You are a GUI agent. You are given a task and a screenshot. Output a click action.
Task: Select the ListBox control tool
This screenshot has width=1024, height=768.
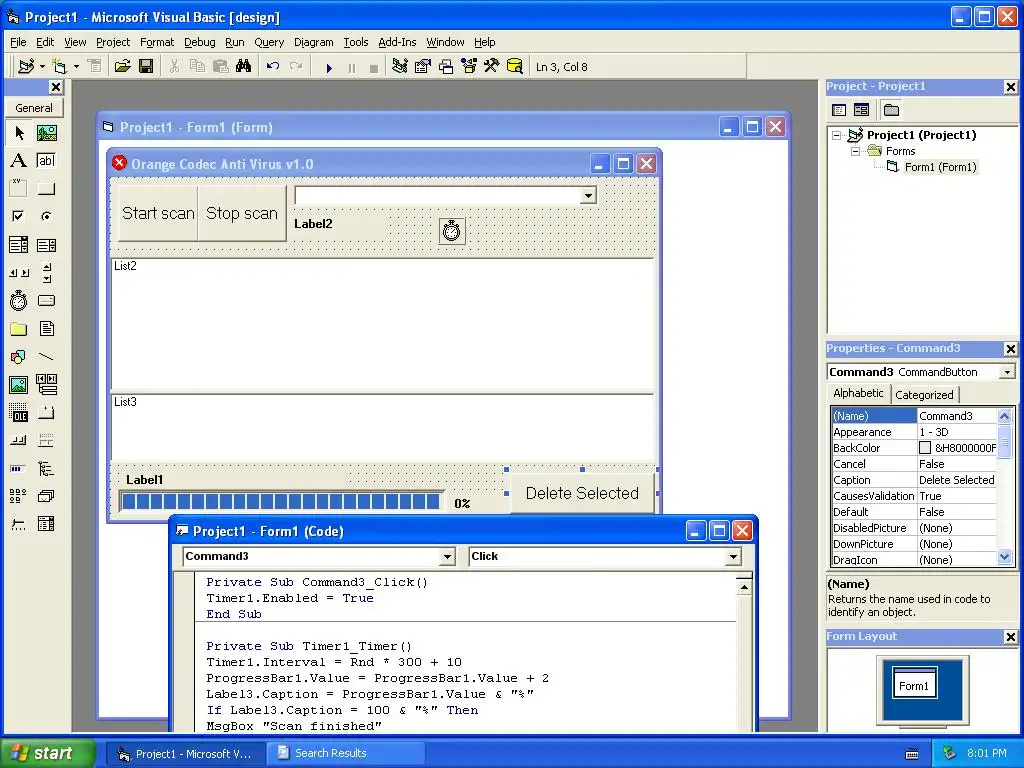(46, 245)
